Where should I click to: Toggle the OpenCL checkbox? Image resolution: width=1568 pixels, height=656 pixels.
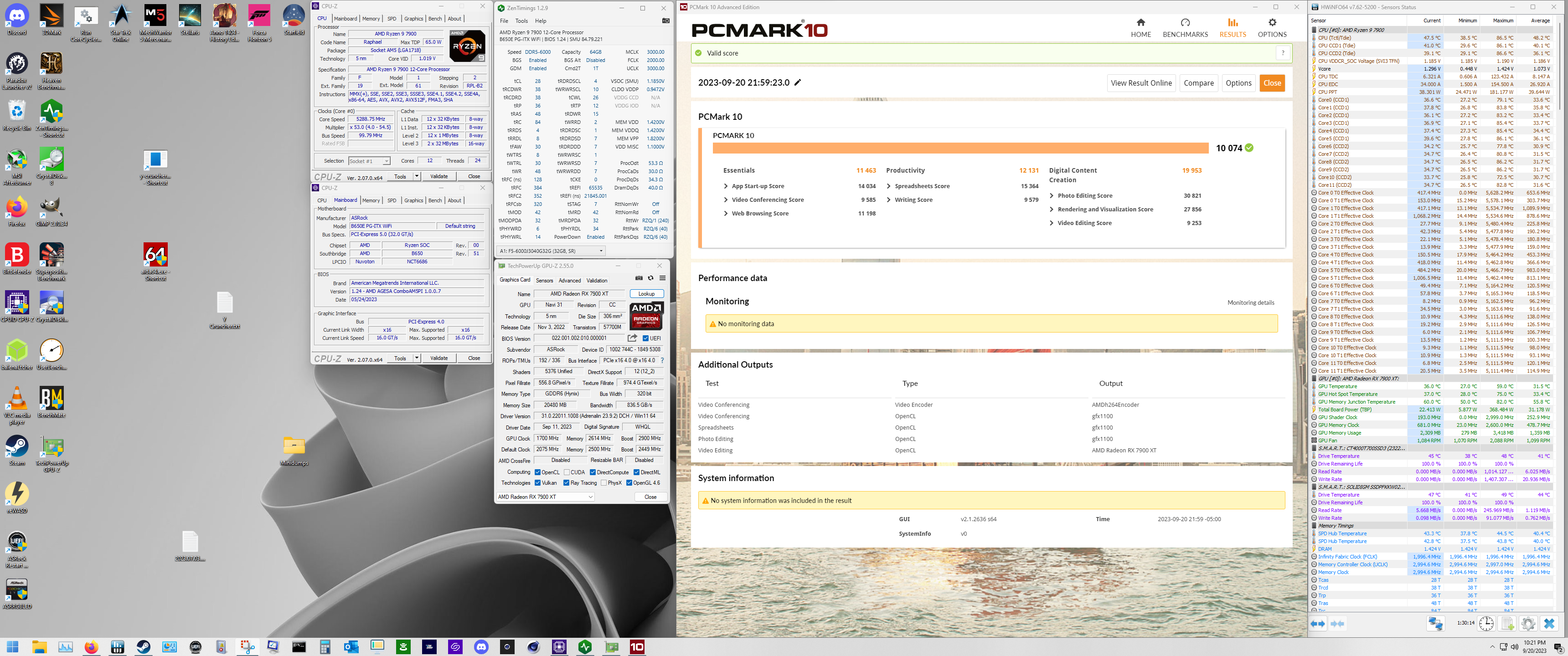click(x=537, y=472)
